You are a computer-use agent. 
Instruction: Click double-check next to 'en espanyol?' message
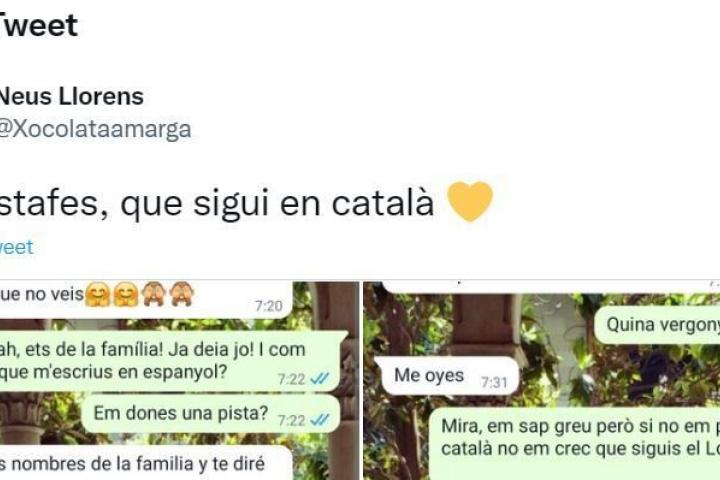click(320, 378)
